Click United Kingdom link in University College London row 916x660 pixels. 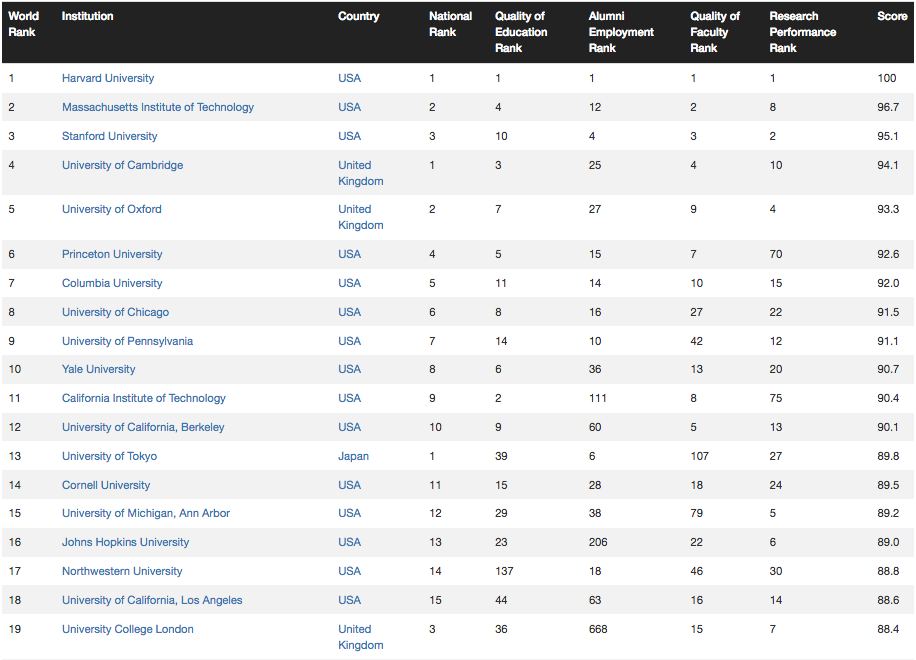[x=360, y=637]
